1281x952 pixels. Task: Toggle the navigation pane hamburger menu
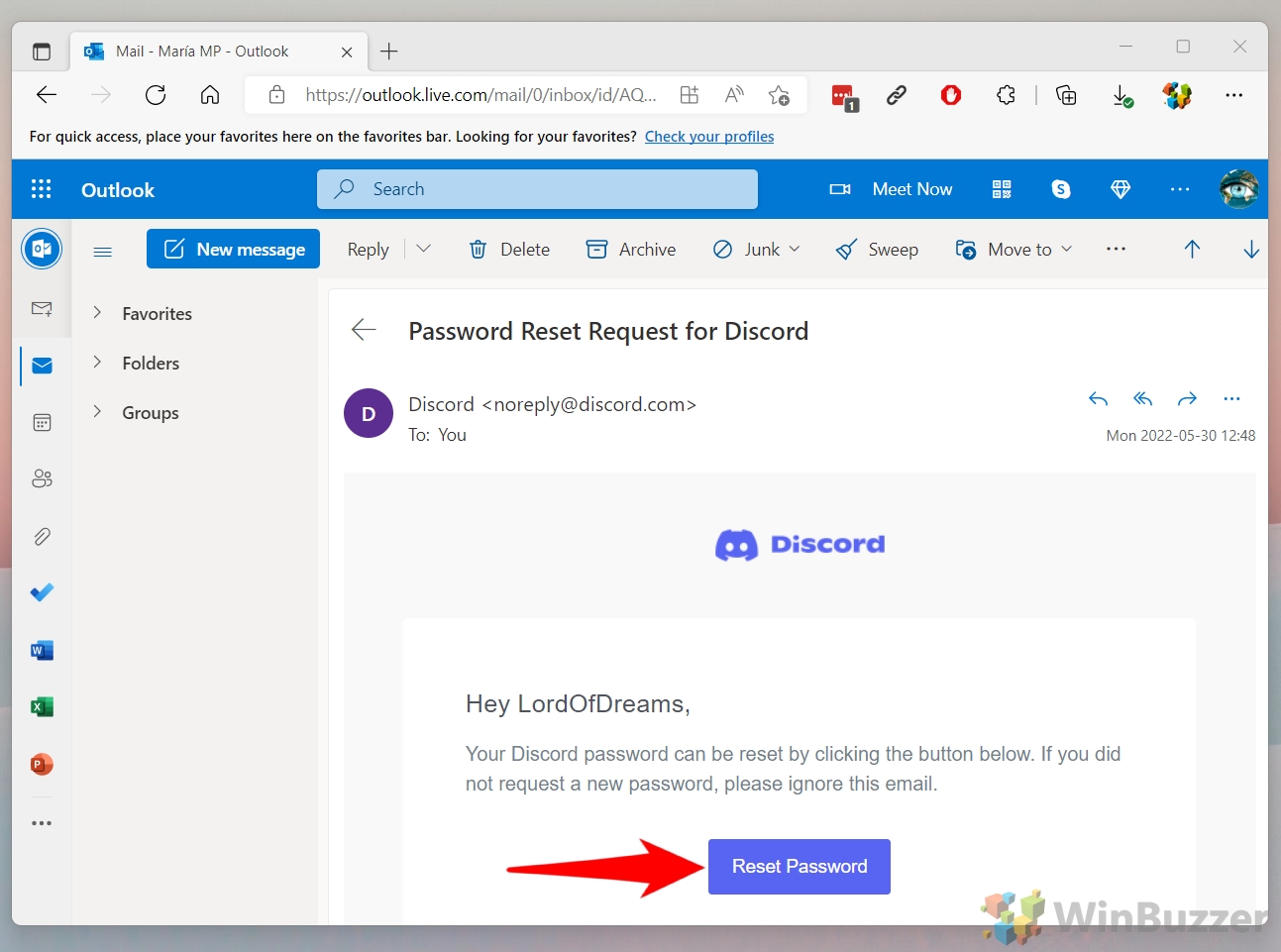tap(102, 252)
